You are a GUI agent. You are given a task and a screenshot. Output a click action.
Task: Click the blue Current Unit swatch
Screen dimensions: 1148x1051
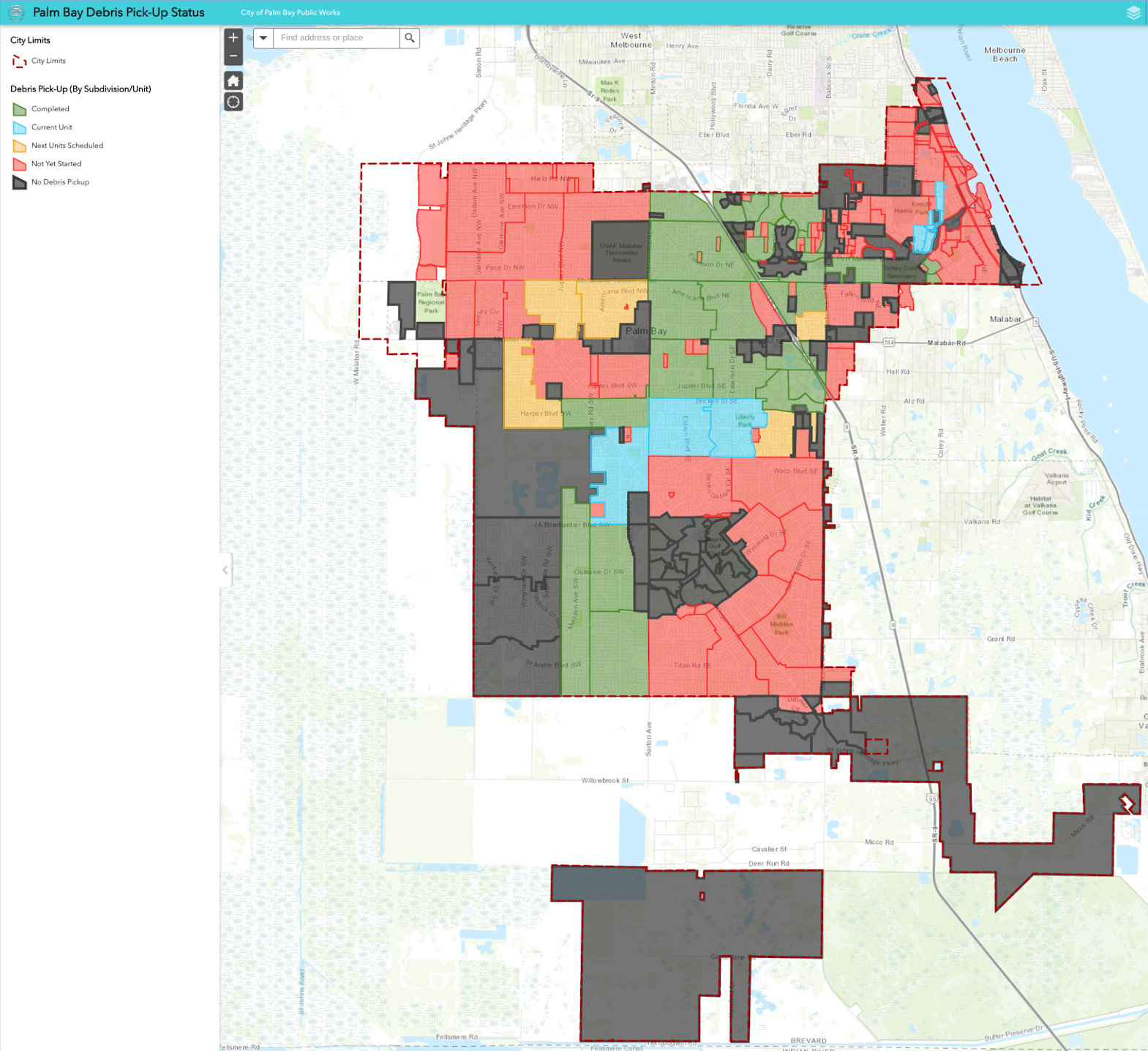(x=20, y=127)
